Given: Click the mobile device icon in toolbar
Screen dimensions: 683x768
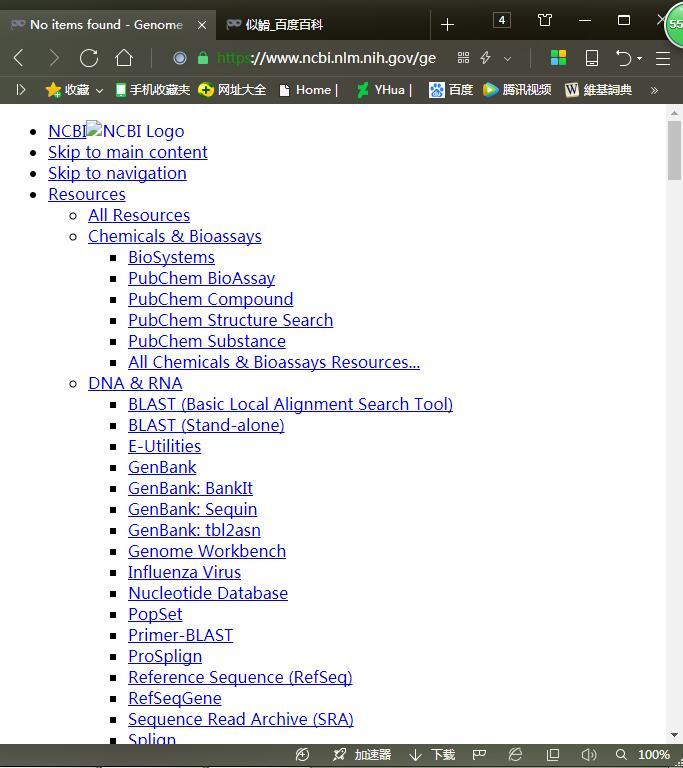Looking at the screenshot, I should (592, 58).
